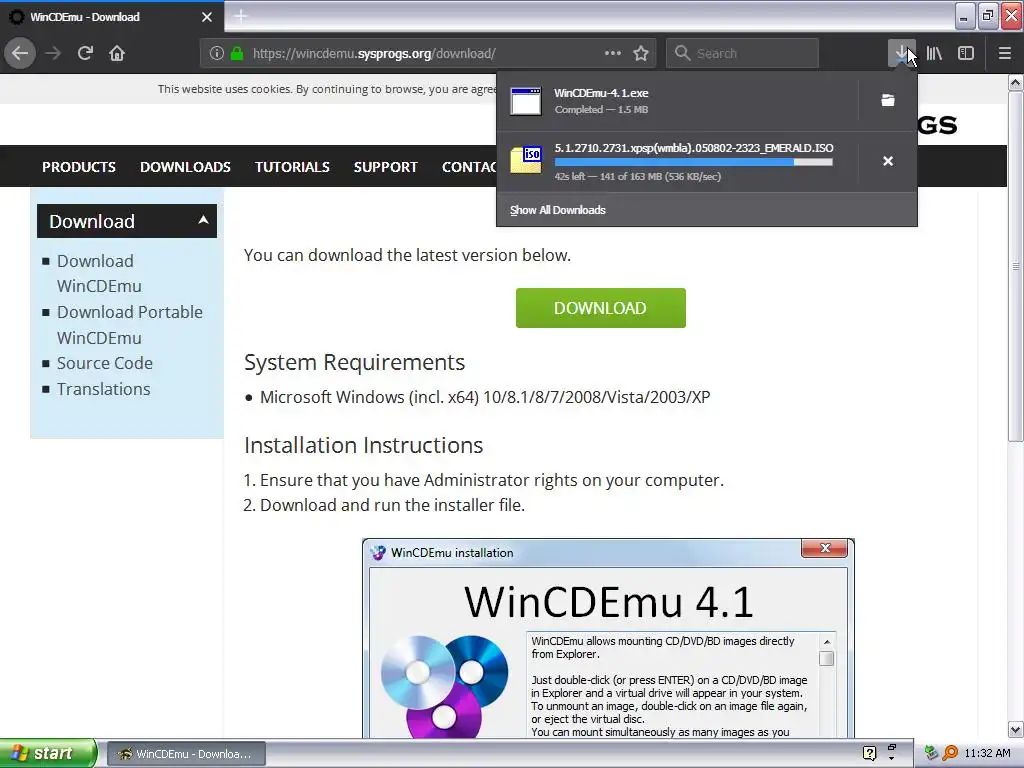This screenshot has height=768, width=1024.
Task: Select the WinCDEmu - Download browser tab
Action: [x=111, y=17]
